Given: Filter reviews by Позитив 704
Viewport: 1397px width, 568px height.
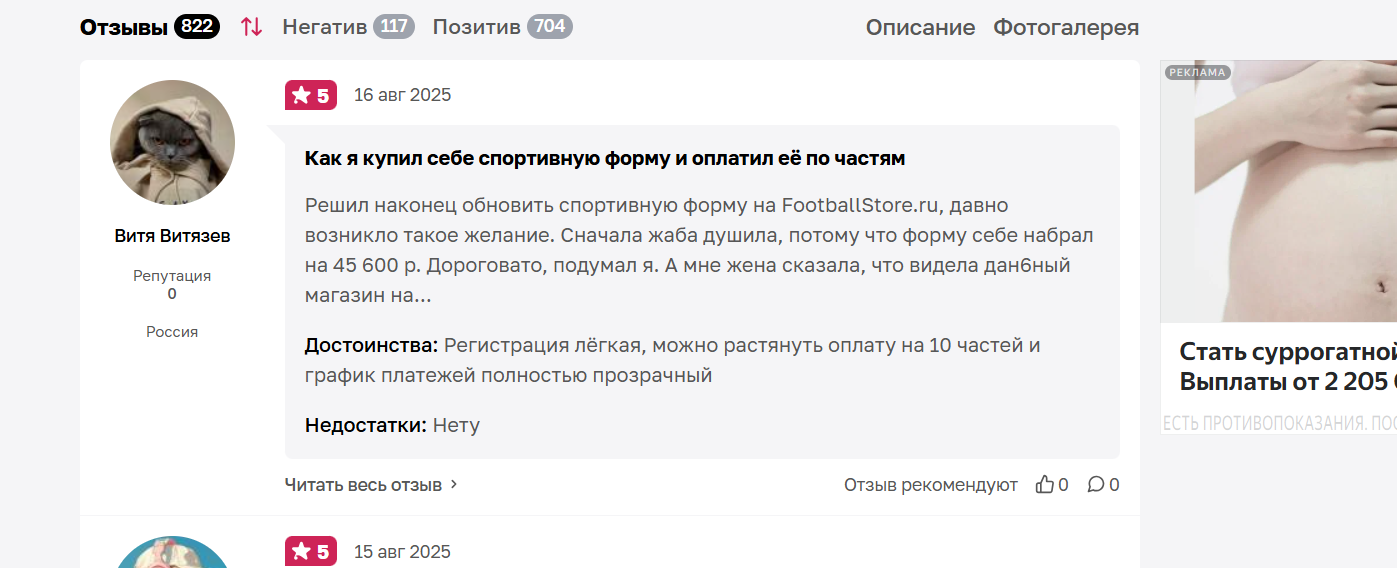Looking at the screenshot, I should click(x=502, y=27).
